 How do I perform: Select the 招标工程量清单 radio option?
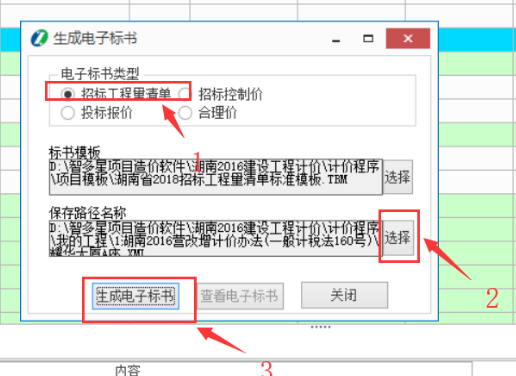pyautogui.click(x=68, y=94)
